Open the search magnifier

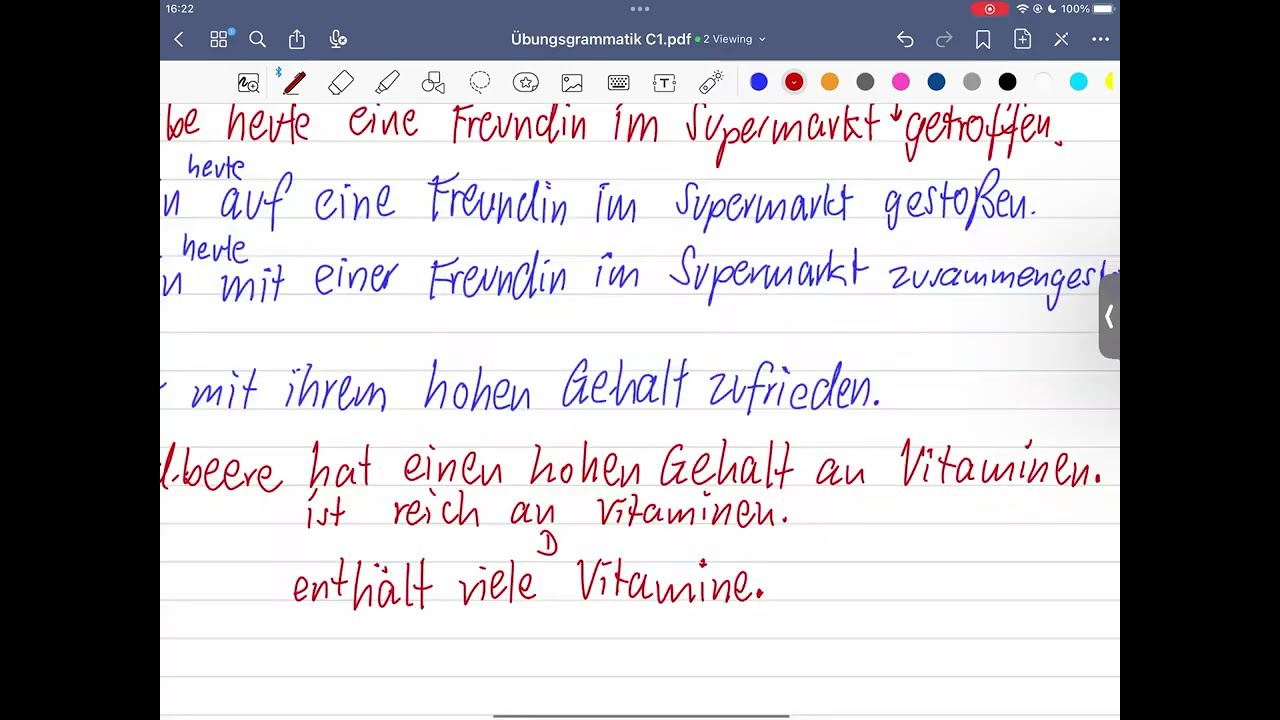pyautogui.click(x=257, y=39)
